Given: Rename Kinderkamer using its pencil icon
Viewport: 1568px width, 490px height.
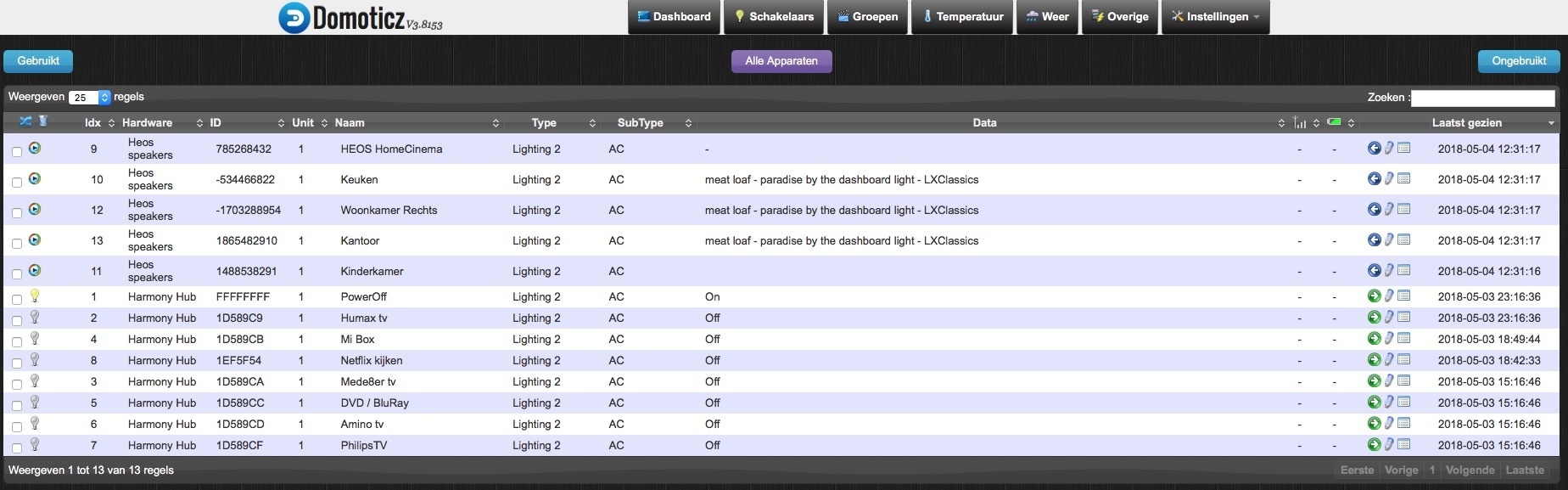Looking at the screenshot, I should point(1389,270).
